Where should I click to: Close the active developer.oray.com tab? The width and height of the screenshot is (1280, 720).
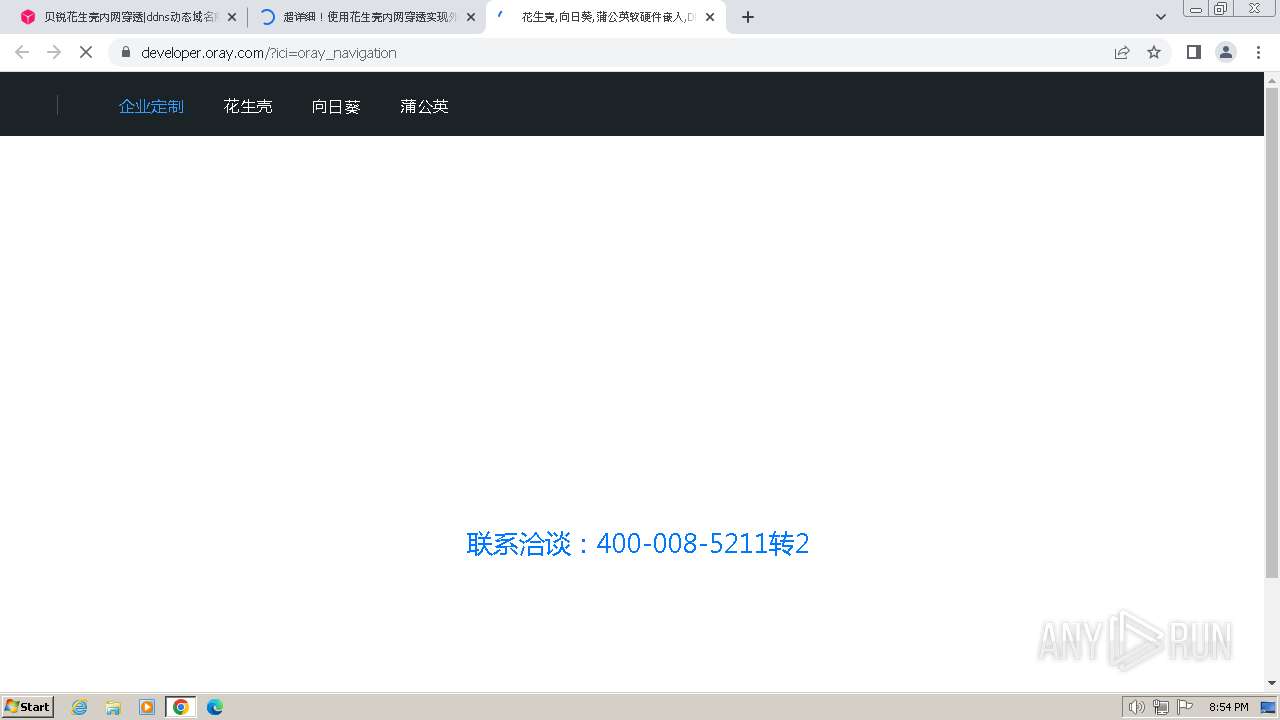click(x=710, y=17)
